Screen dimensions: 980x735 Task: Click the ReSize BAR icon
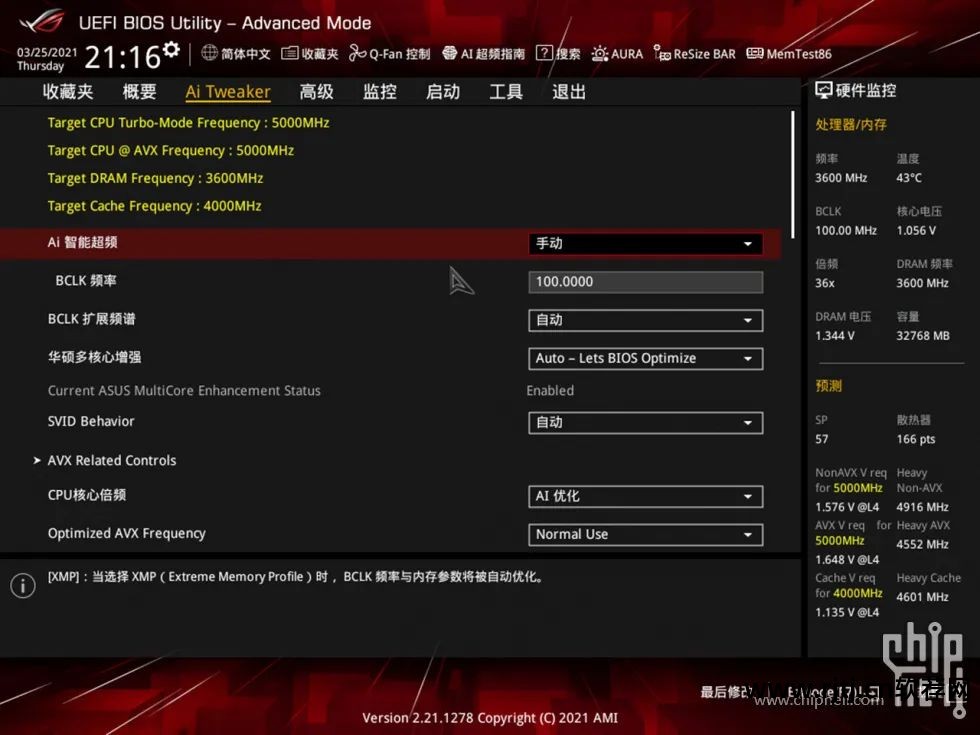coord(662,53)
